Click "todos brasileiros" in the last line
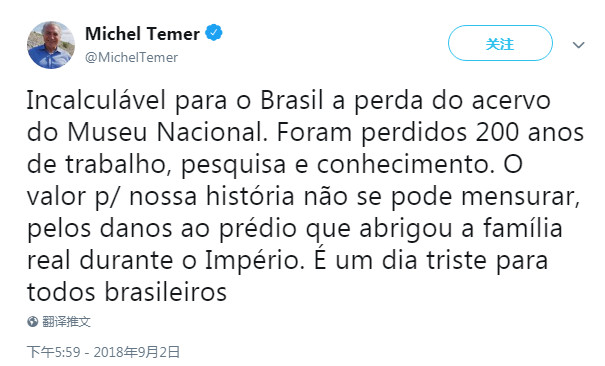The height and width of the screenshot is (366, 605). [127, 292]
